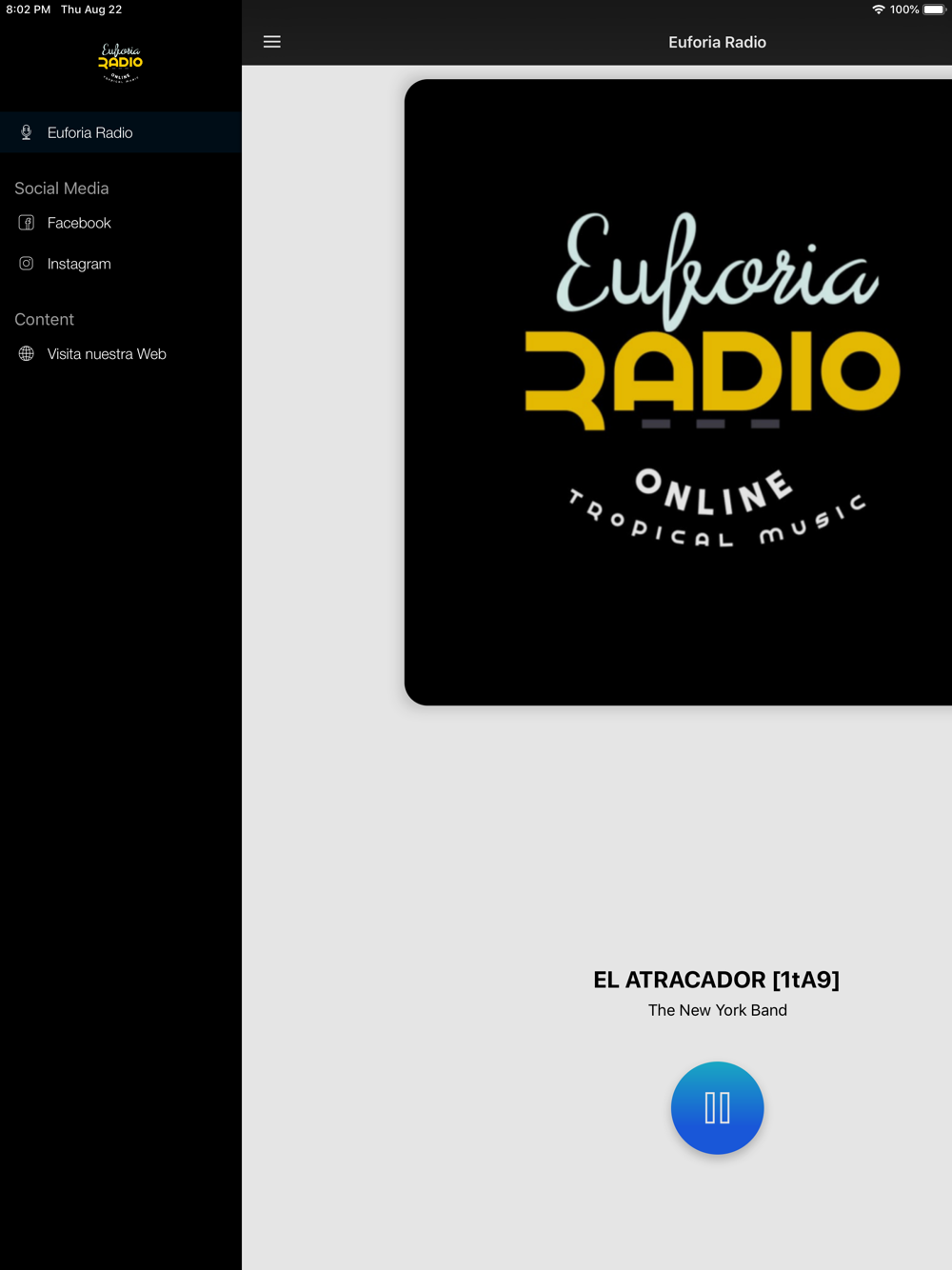Viewport: 952px width, 1270px height.
Task: Tap the Euforia Radio header title
Action: [718, 42]
